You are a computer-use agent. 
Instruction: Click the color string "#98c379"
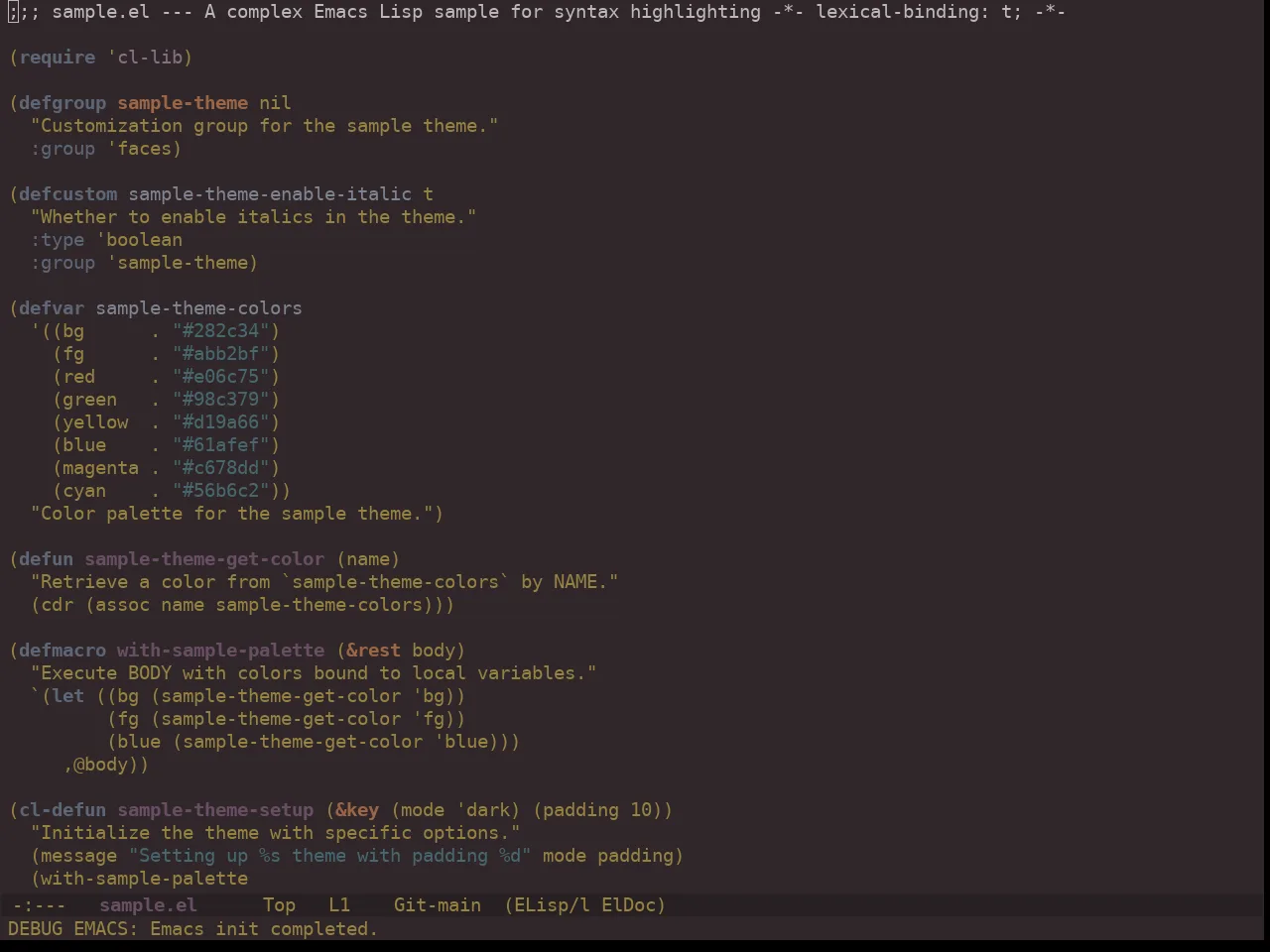coord(221,400)
